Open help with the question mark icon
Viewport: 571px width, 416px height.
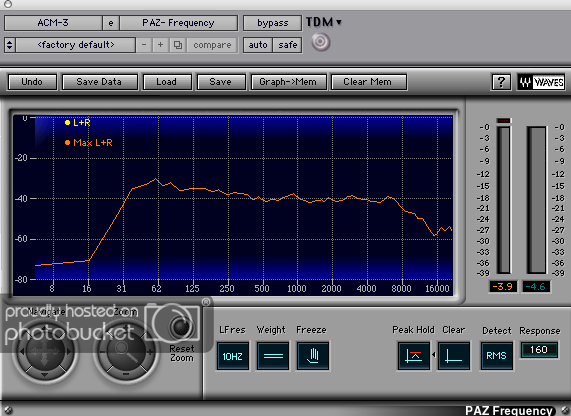tap(501, 82)
